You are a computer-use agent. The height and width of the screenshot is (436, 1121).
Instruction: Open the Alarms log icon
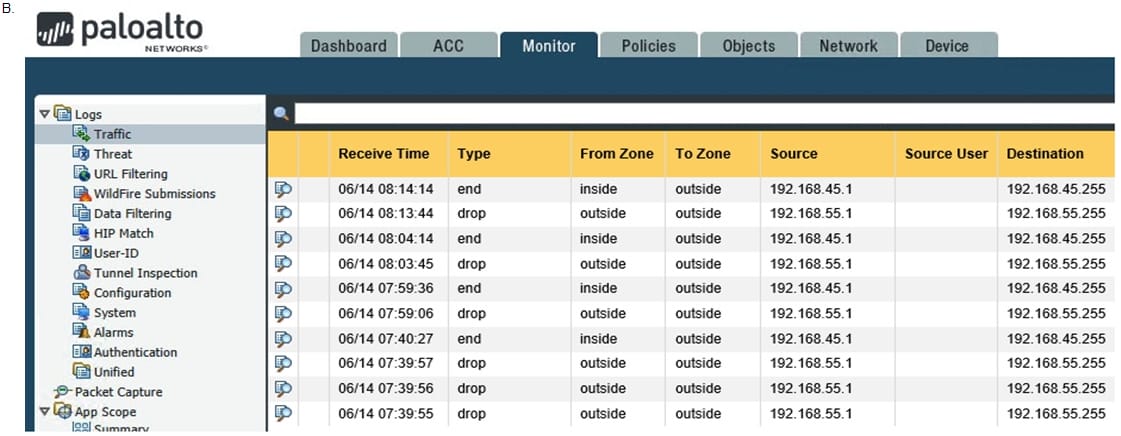82,332
